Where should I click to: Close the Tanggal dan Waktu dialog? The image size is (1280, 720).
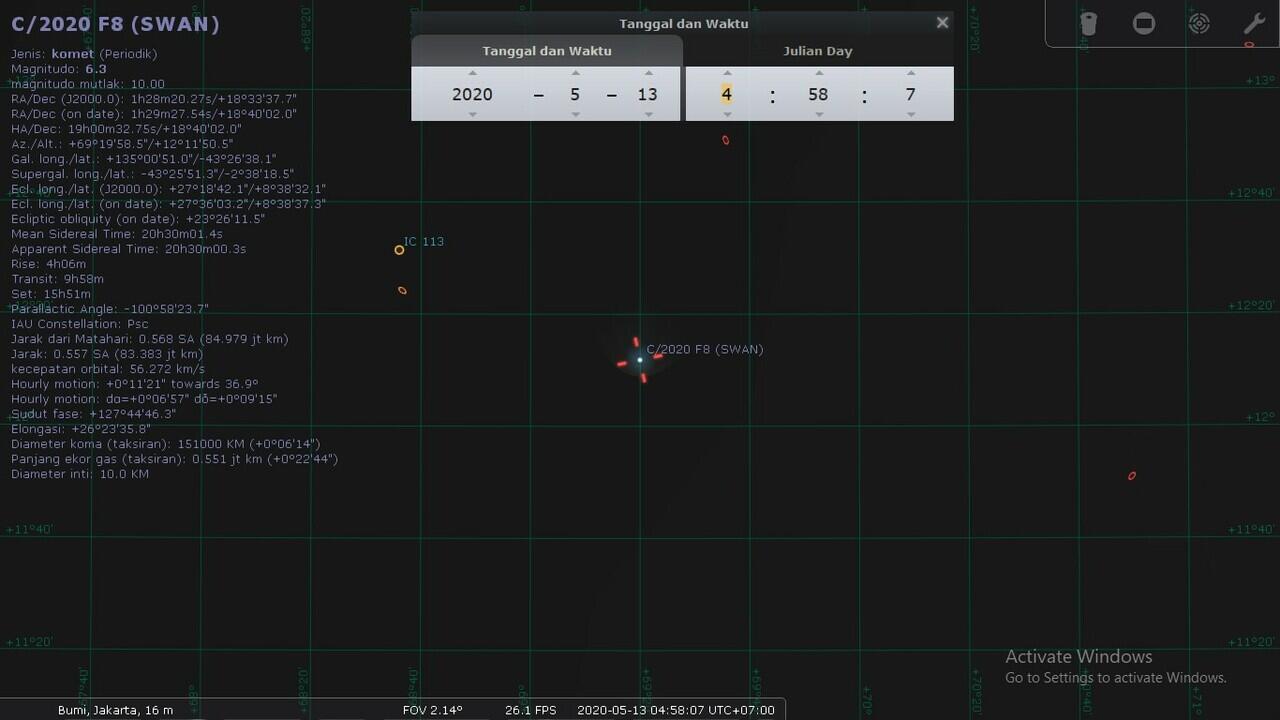pyautogui.click(x=942, y=23)
